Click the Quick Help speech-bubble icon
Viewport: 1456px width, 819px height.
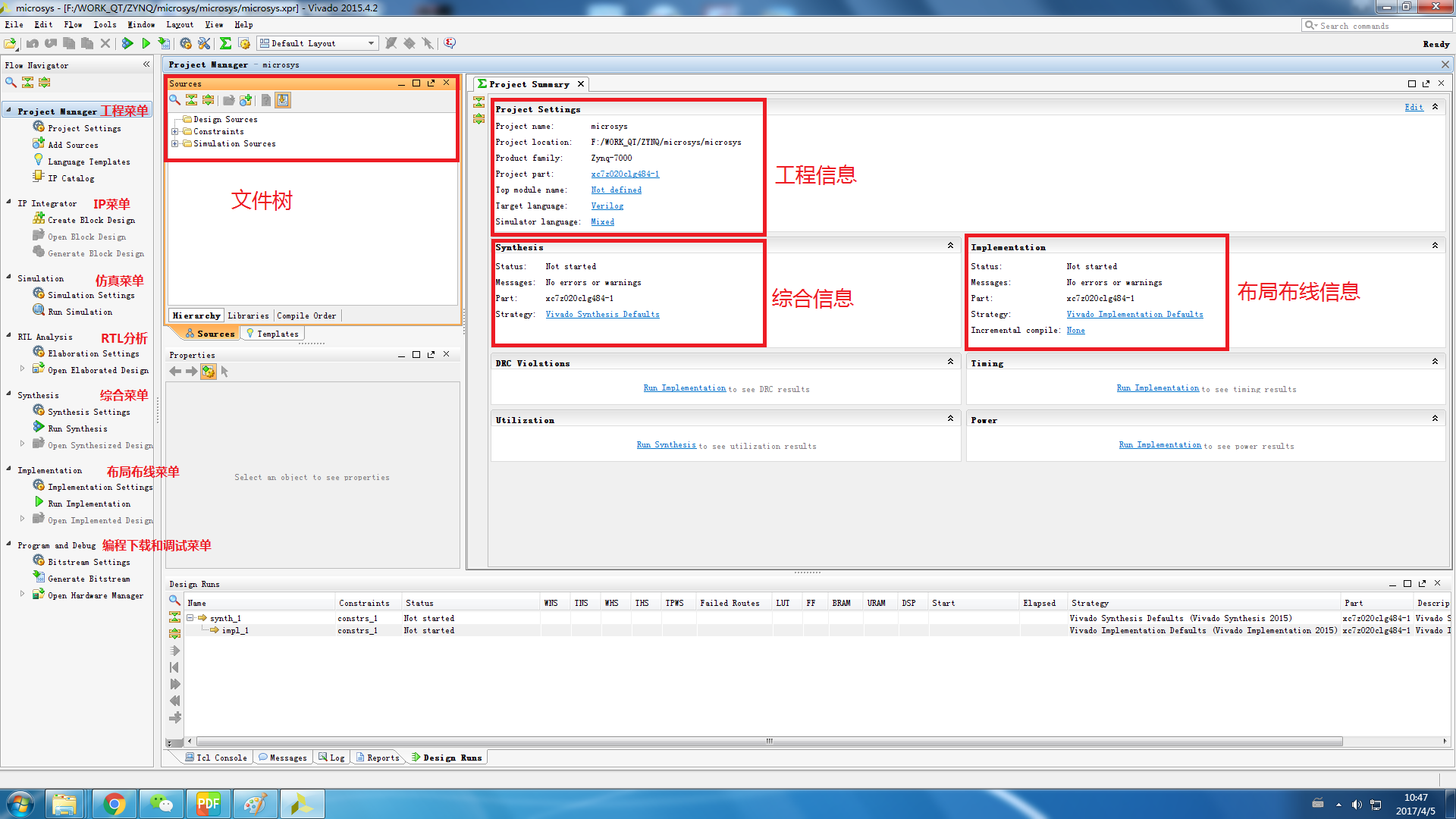[x=450, y=43]
